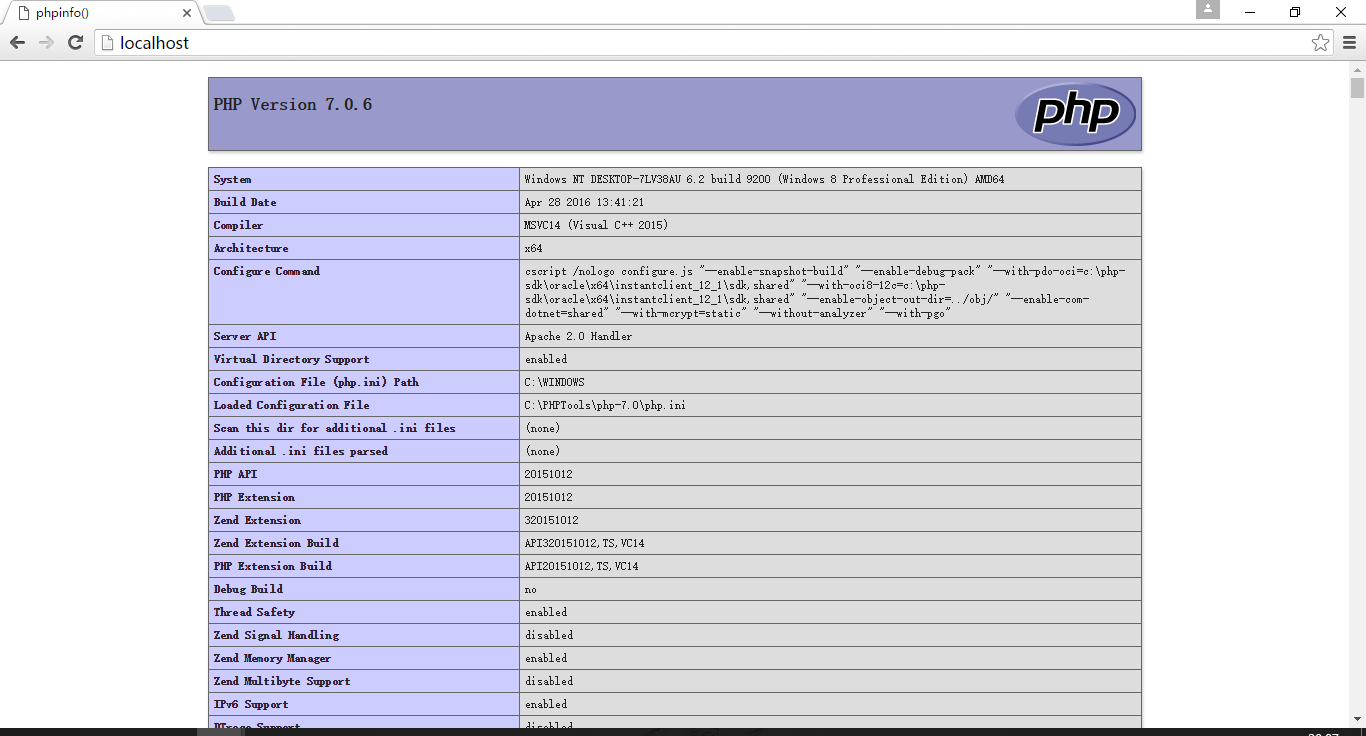
Task: Click the vertical scrollbar thumb
Action: pos(1357,88)
